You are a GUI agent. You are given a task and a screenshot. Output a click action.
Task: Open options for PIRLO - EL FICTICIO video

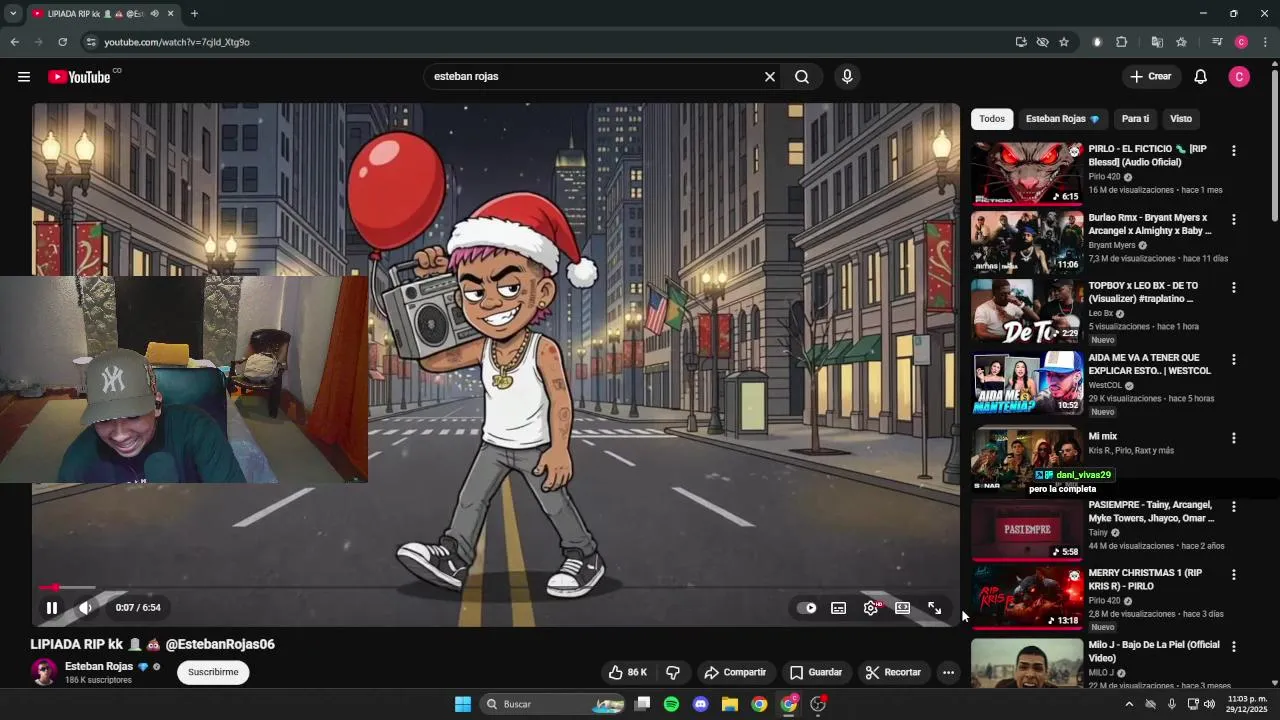pos(1233,151)
